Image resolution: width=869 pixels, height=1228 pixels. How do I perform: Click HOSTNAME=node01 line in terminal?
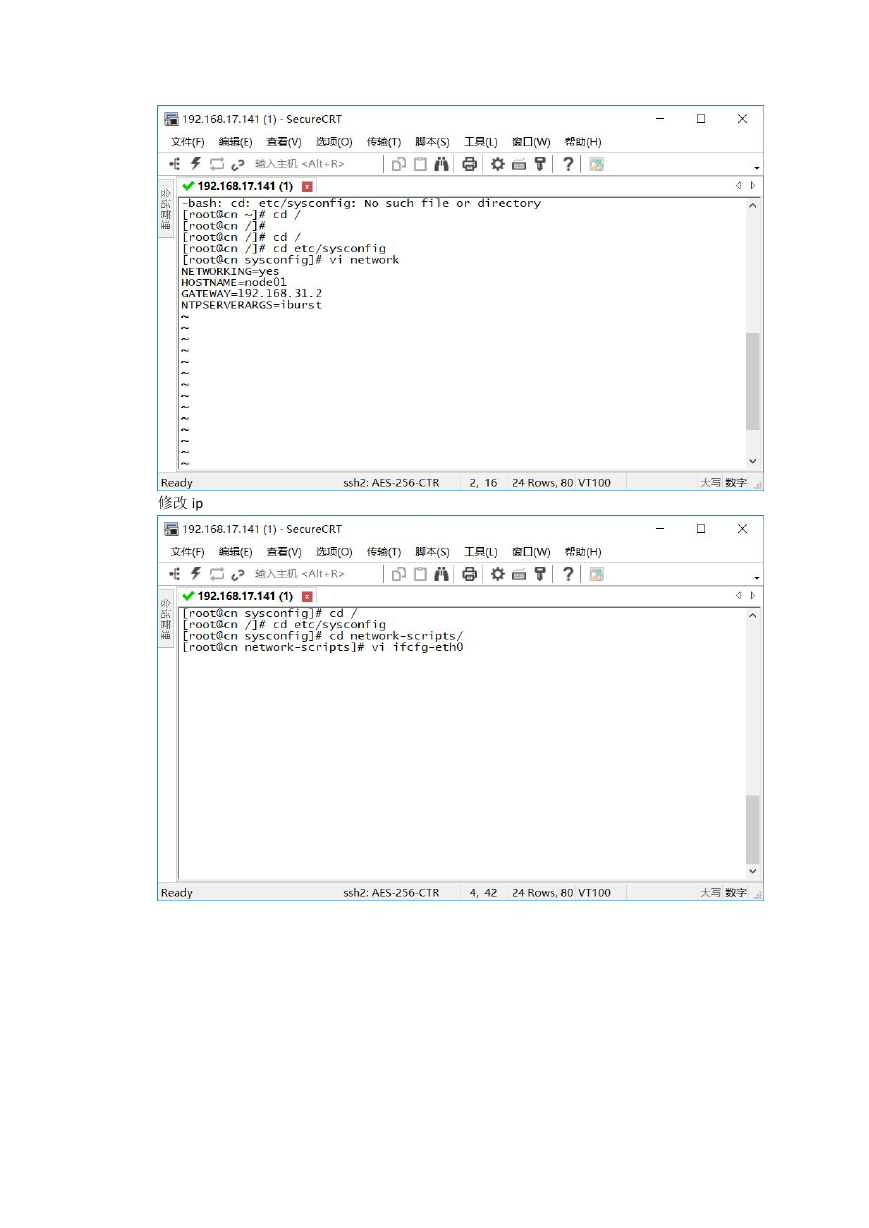(233, 282)
